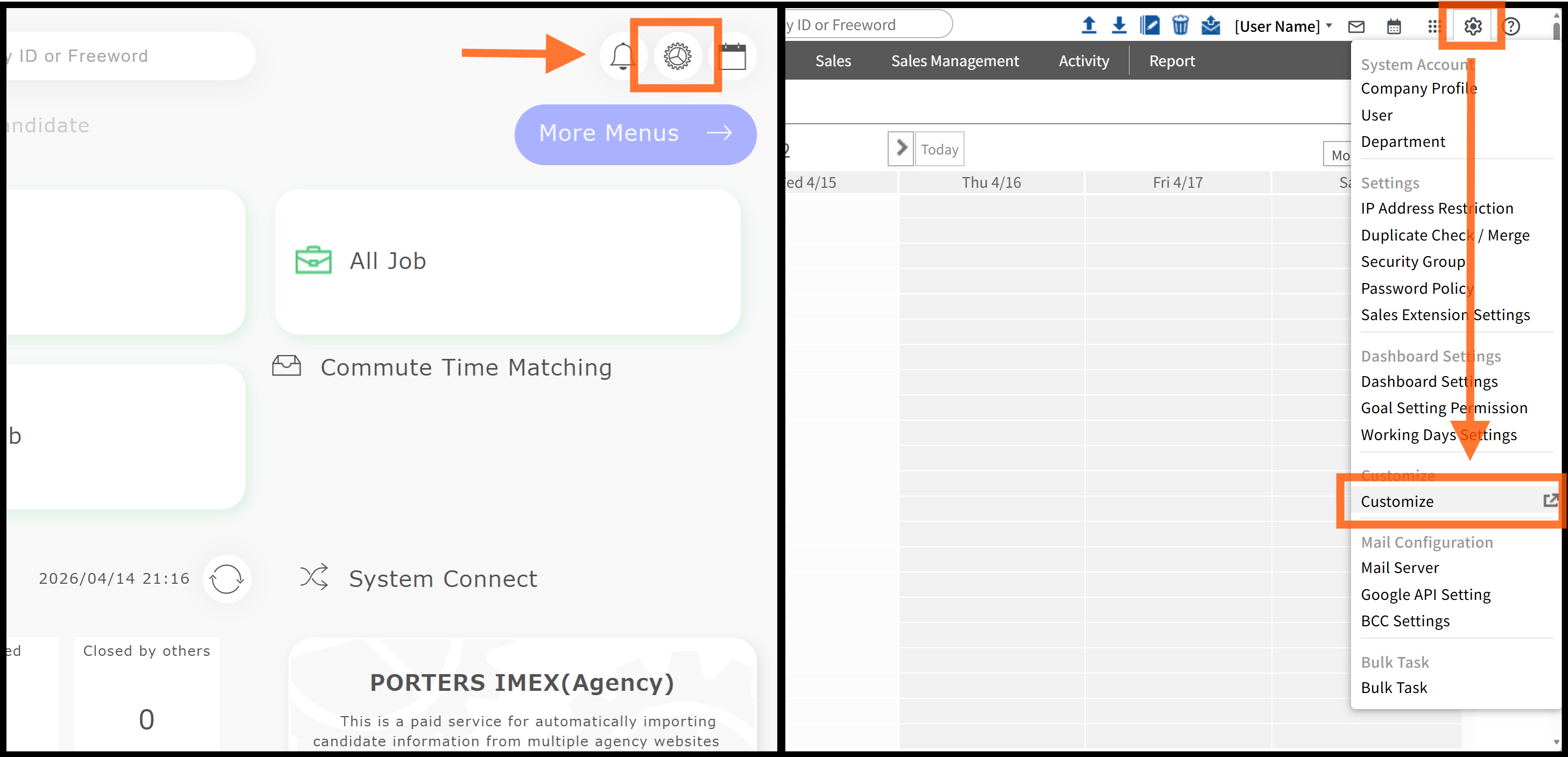Click the Today button
This screenshot has width=1568, height=757.
(939, 149)
